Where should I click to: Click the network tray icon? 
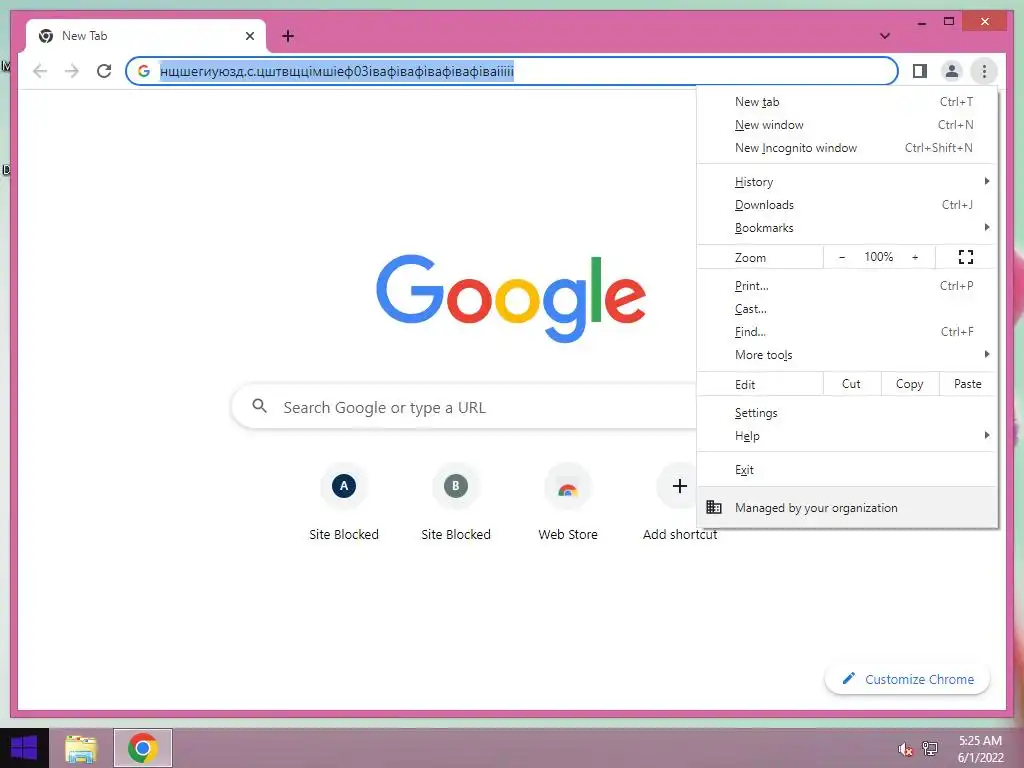(x=930, y=748)
